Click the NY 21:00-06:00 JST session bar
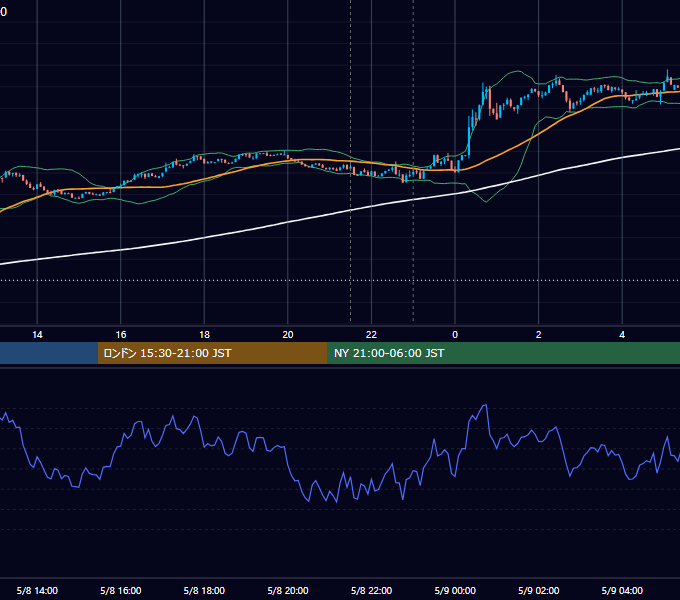 503,353
